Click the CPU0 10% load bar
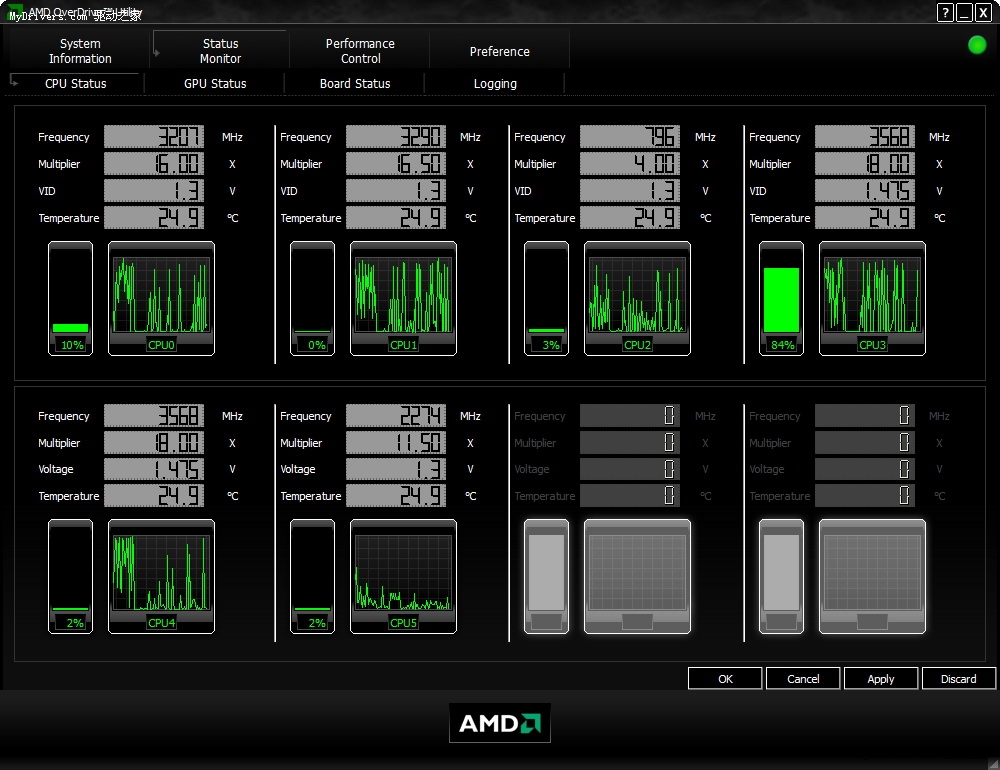The height and width of the screenshot is (770, 1000). (70, 298)
